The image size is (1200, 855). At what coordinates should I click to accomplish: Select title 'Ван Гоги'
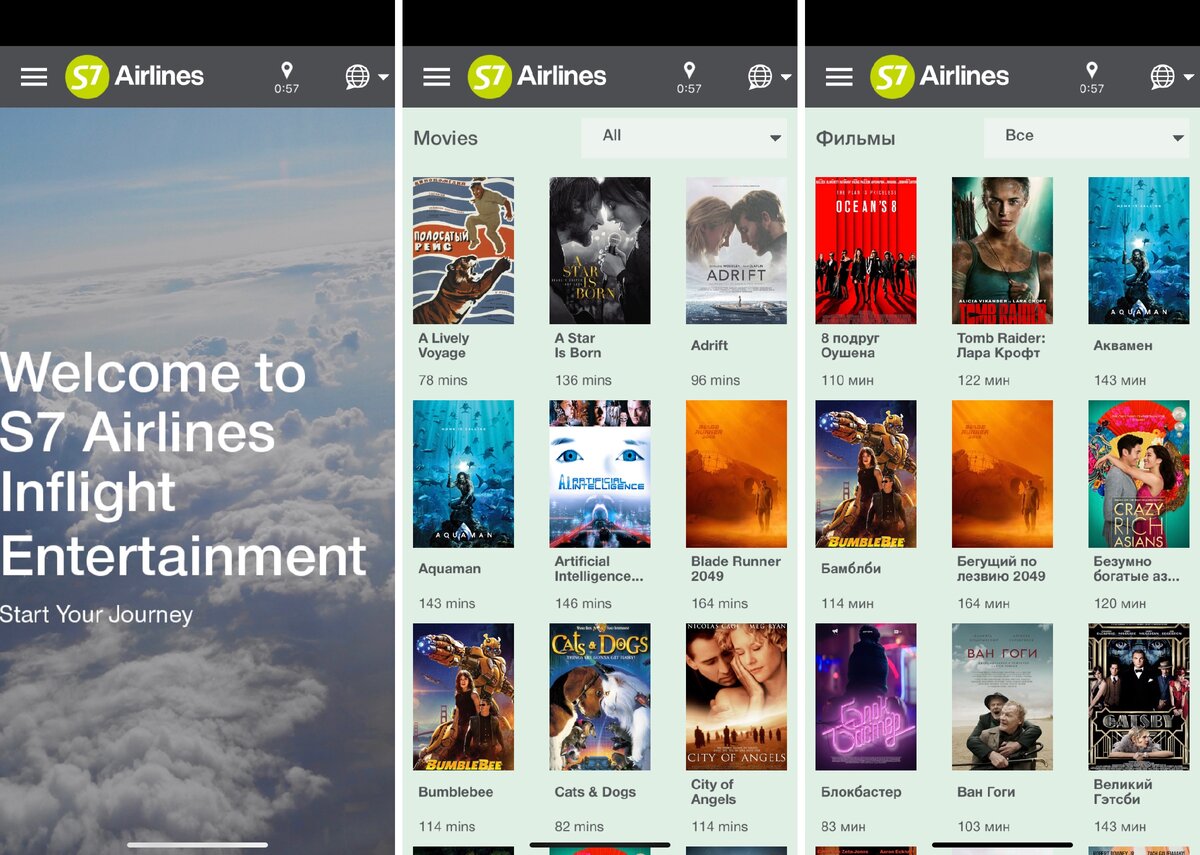click(986, 792)
